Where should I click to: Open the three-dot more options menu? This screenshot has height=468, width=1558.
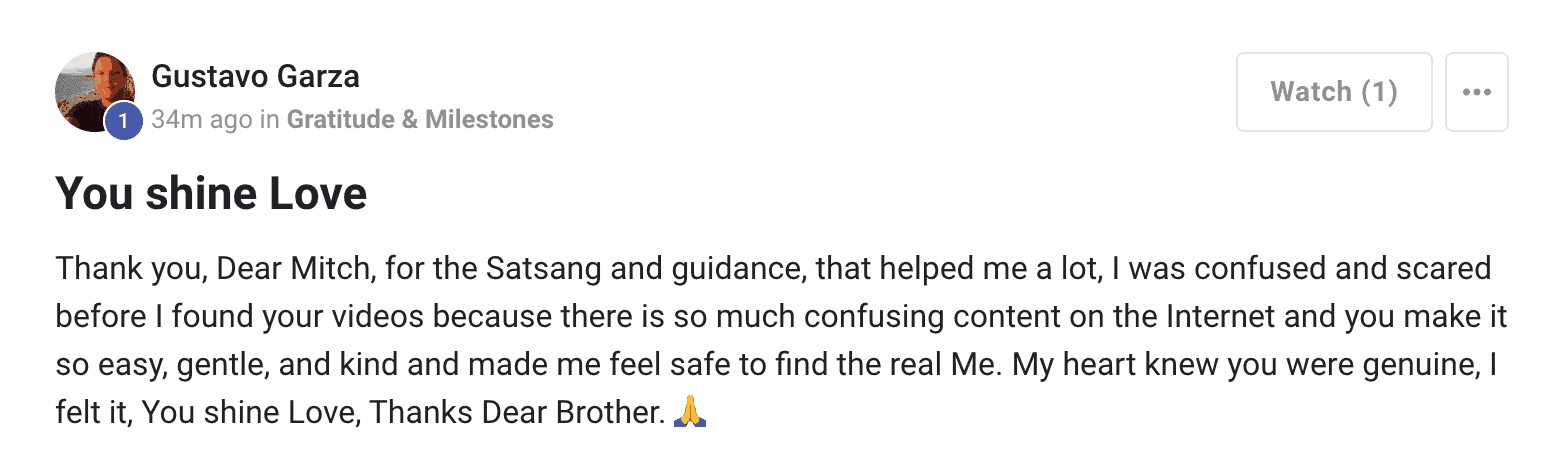(x=1476, y=92)
